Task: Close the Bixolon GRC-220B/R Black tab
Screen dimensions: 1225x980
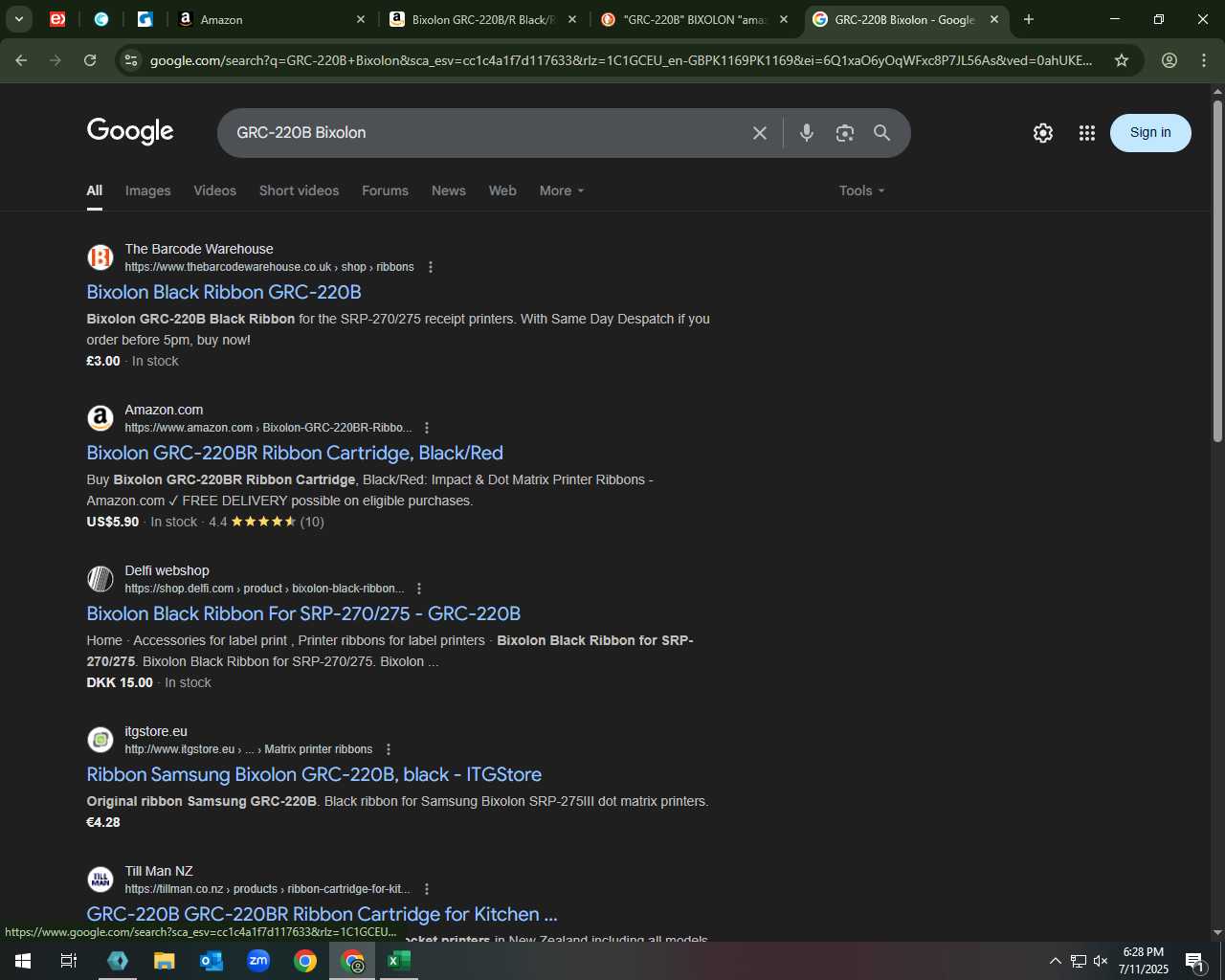Action: 572,19
